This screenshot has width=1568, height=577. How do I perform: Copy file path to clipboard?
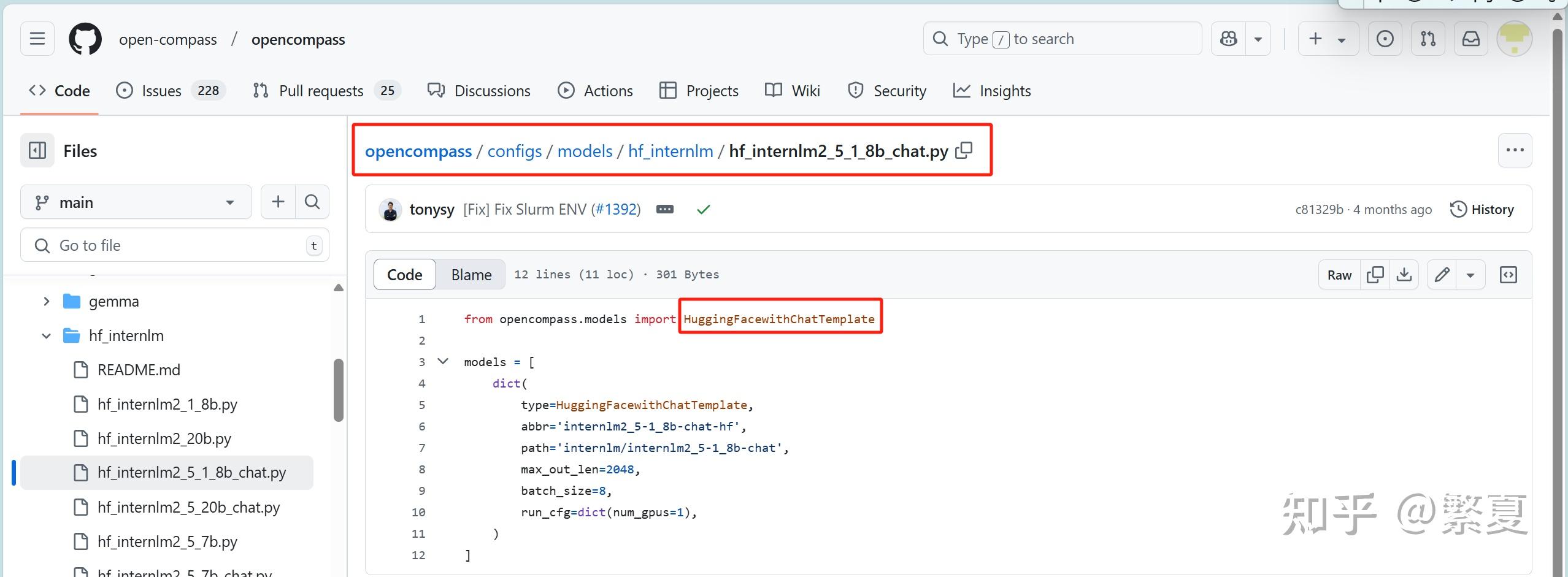(x=964, y=150)
